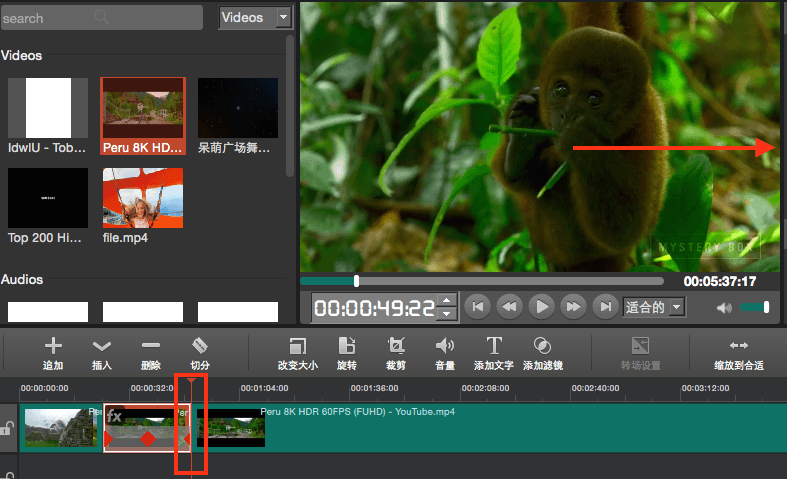
Task: Increase timecode with the up stepper arrow
Action: (446, 301)
